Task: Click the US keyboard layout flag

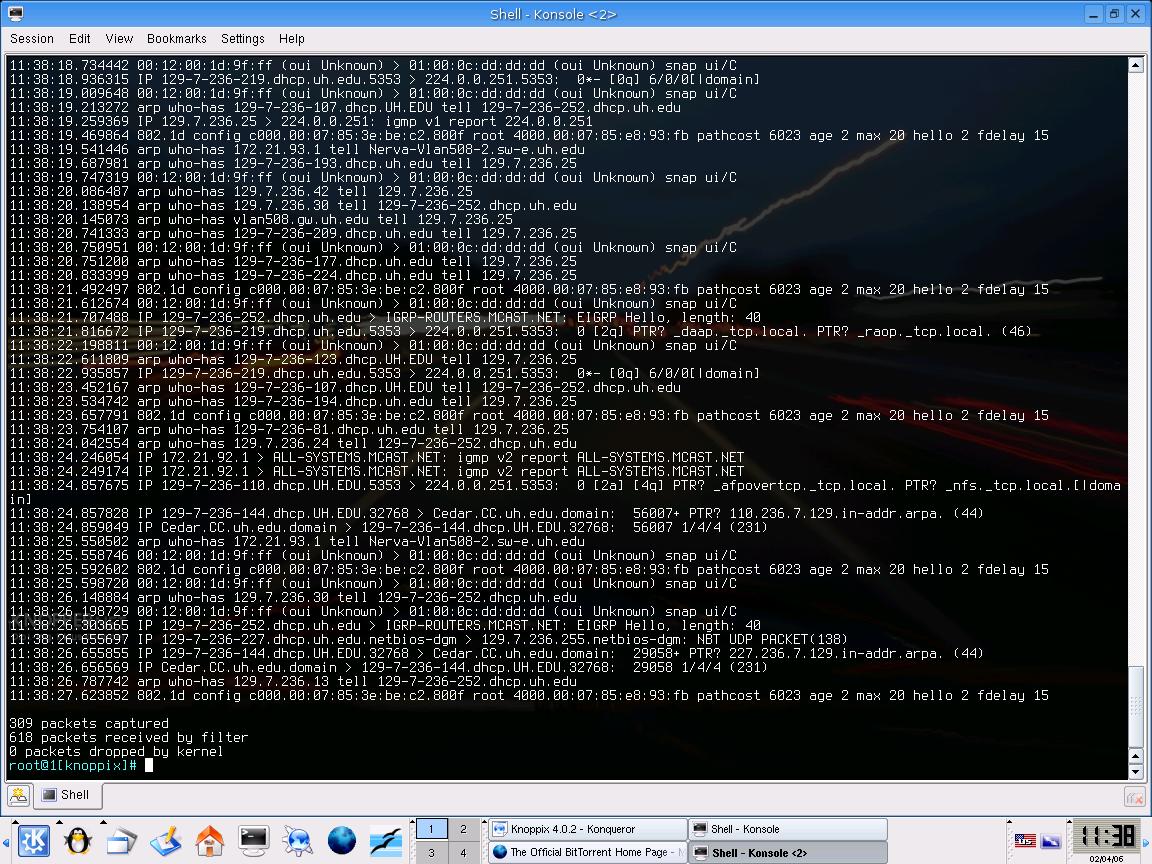Action: click(x=1025, y=840)
